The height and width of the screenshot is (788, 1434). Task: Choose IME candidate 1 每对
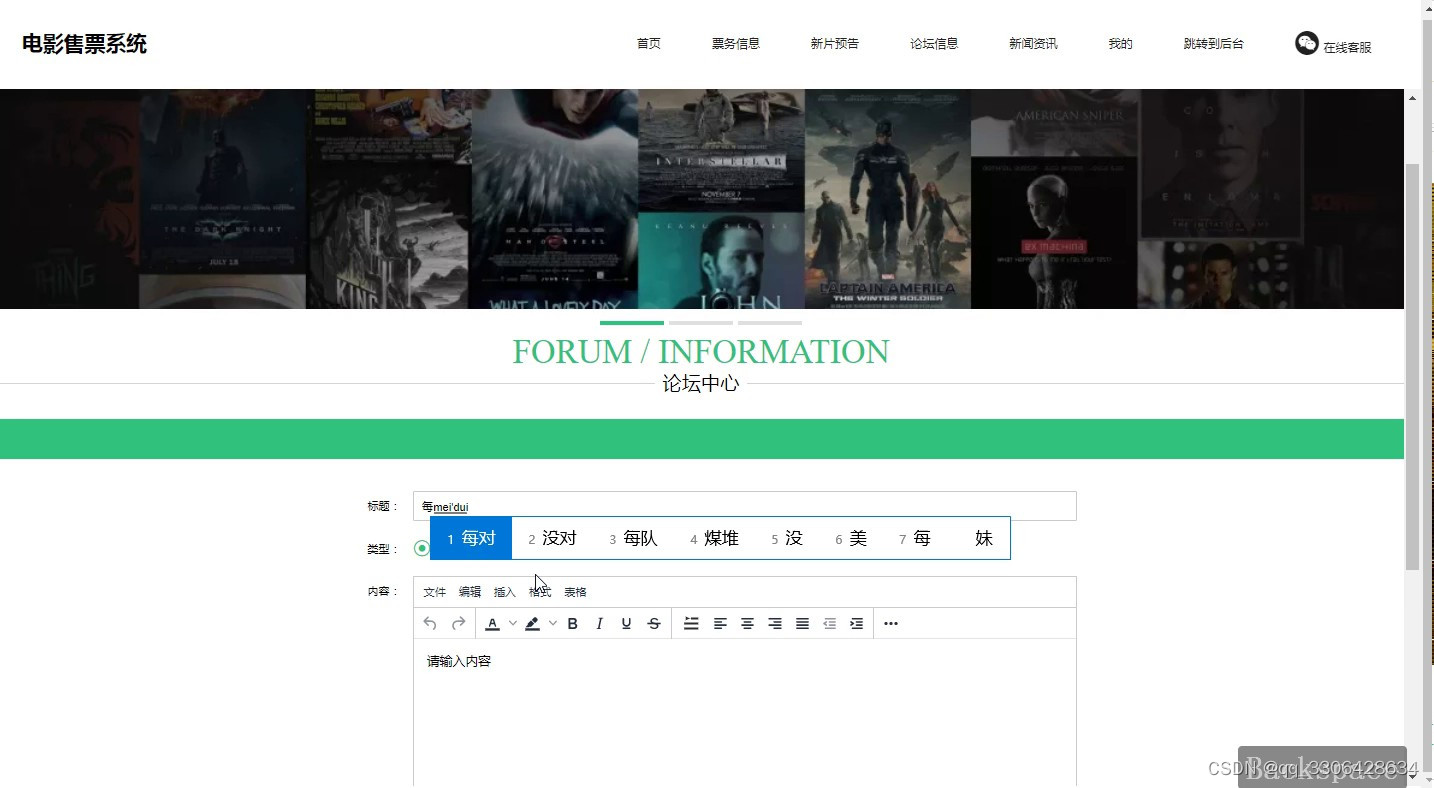471,538
